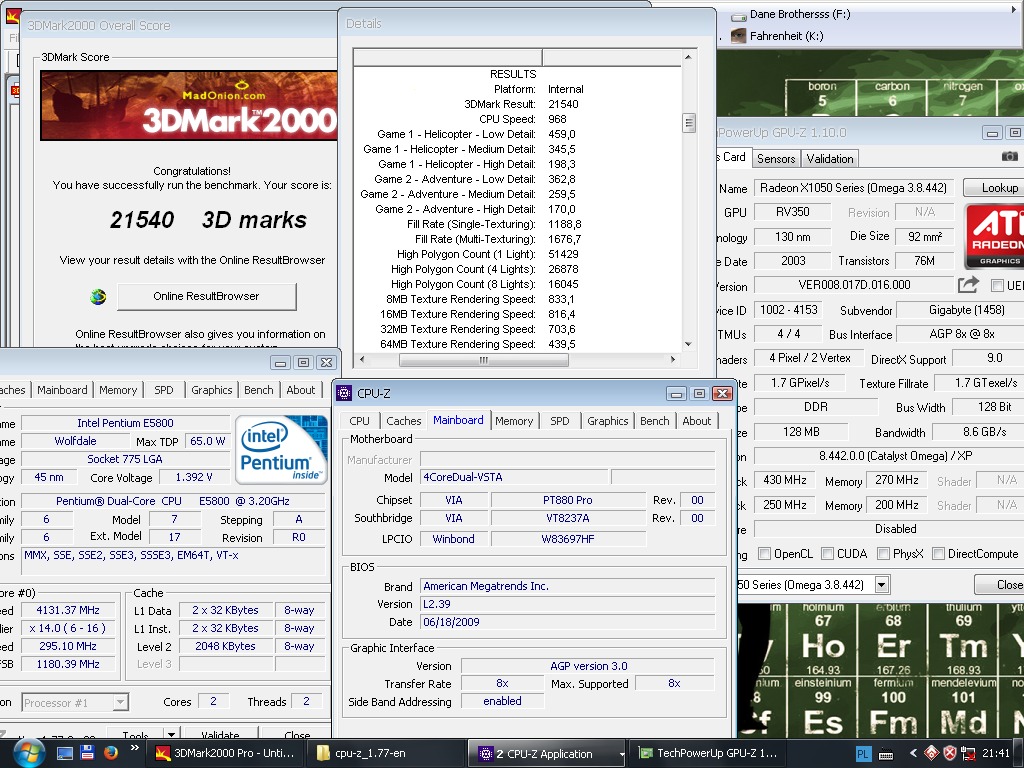1024x768 pixels.
Task: Open the Windows Start orb
Action: [x=29, y=753]
